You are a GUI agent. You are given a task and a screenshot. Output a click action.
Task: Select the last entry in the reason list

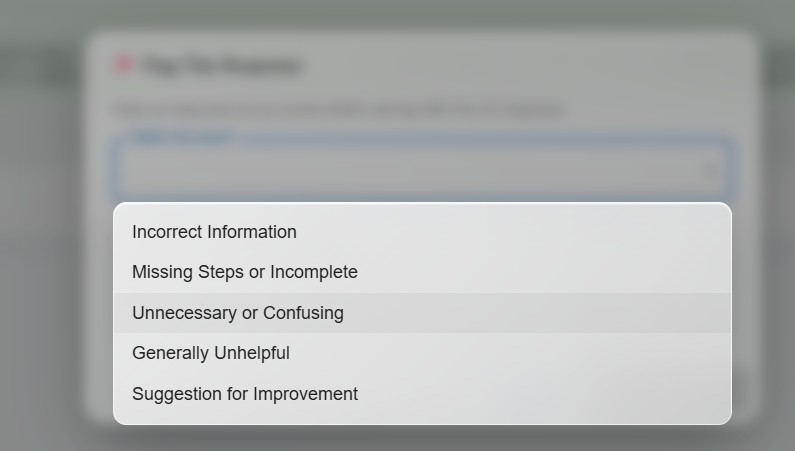[x=245, y=394]
